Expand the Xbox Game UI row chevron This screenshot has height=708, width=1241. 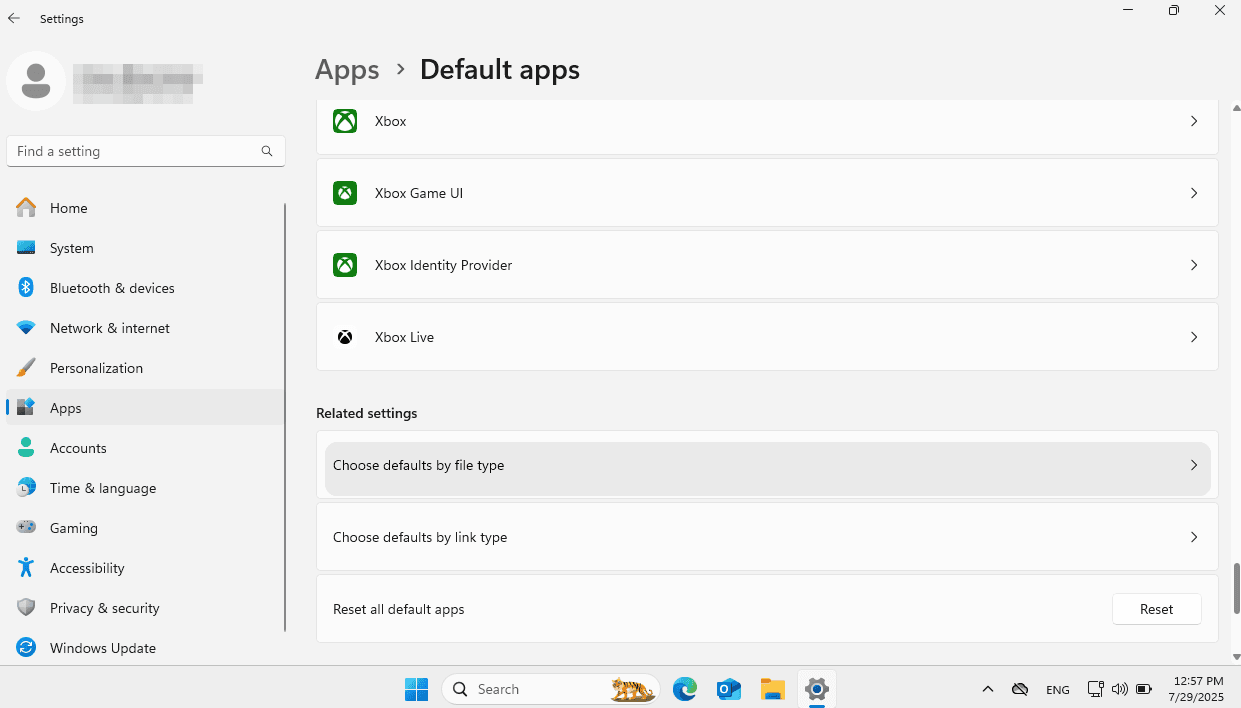coord(1194,193)
